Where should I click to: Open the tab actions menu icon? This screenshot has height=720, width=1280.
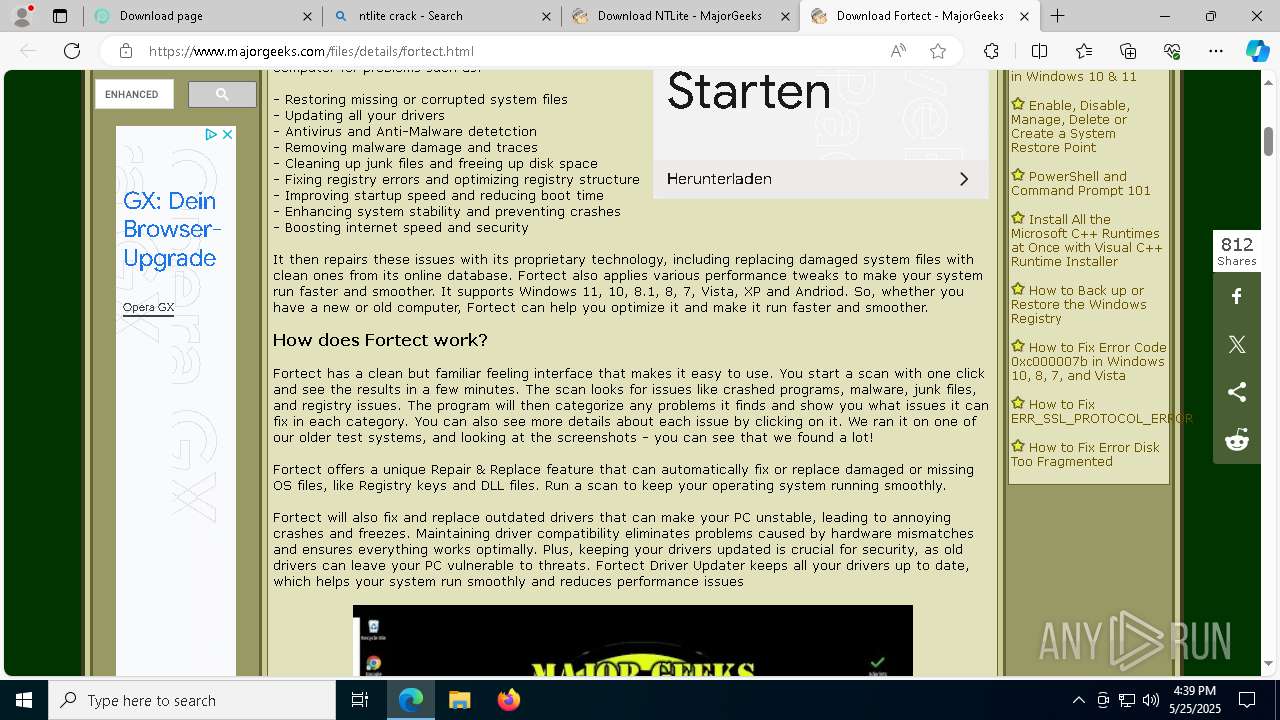click(60, 16)
